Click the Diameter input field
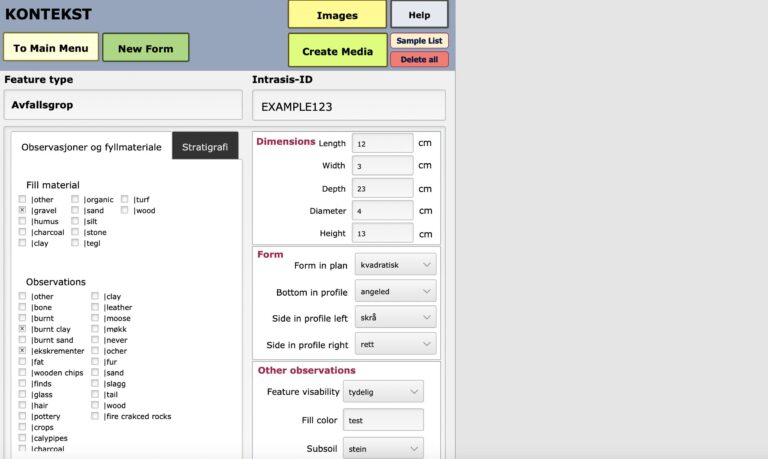The width and height of the screenshot is (768, 459). 383,211
